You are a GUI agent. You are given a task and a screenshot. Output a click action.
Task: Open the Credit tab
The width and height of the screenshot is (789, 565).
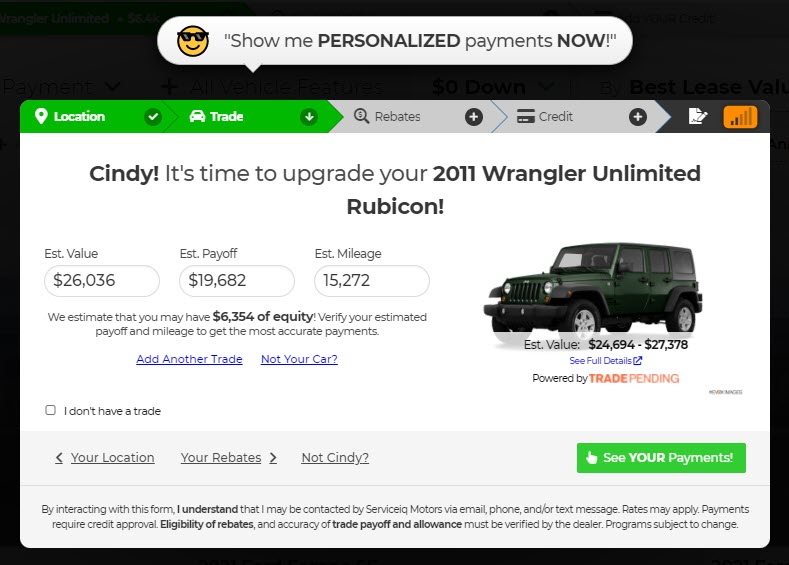(556, 116)
